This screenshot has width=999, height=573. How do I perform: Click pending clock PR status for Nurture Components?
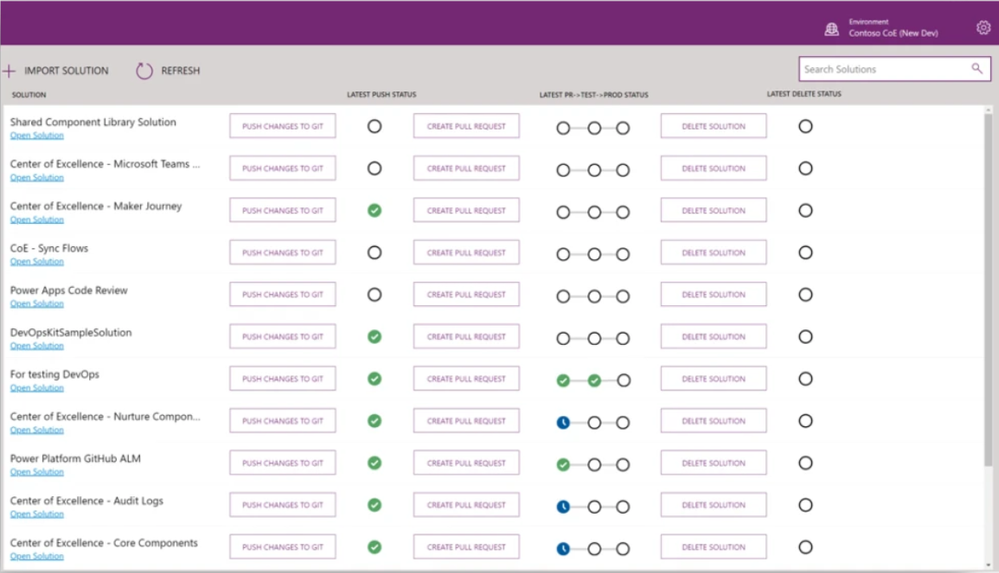563,423
